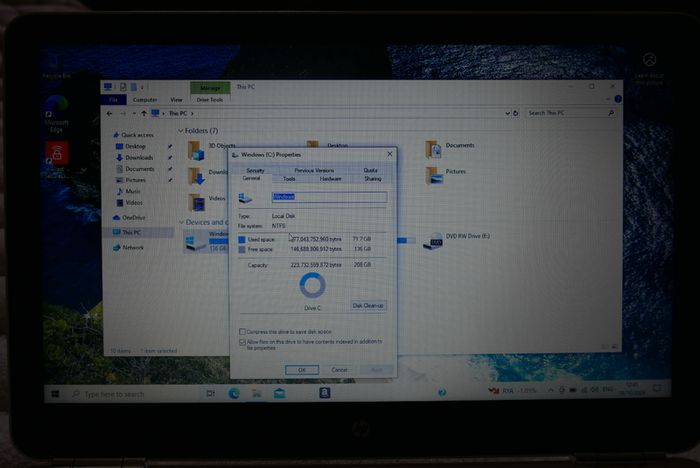Click the blue help icon in File Explorer
The height and width of the screenshot is (468, 700).
tap(618, 99)
